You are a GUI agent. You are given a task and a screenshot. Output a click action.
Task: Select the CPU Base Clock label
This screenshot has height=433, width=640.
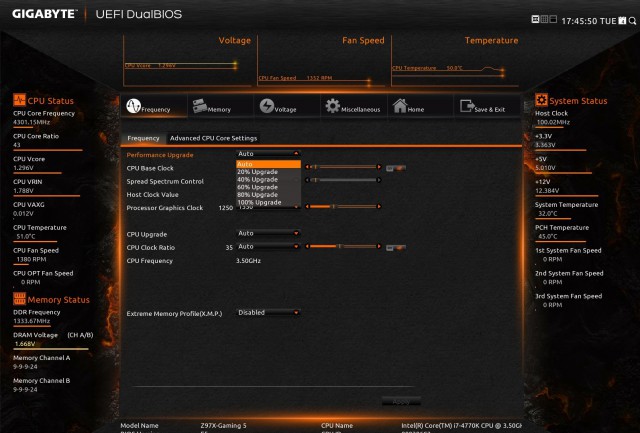point(150,168)
